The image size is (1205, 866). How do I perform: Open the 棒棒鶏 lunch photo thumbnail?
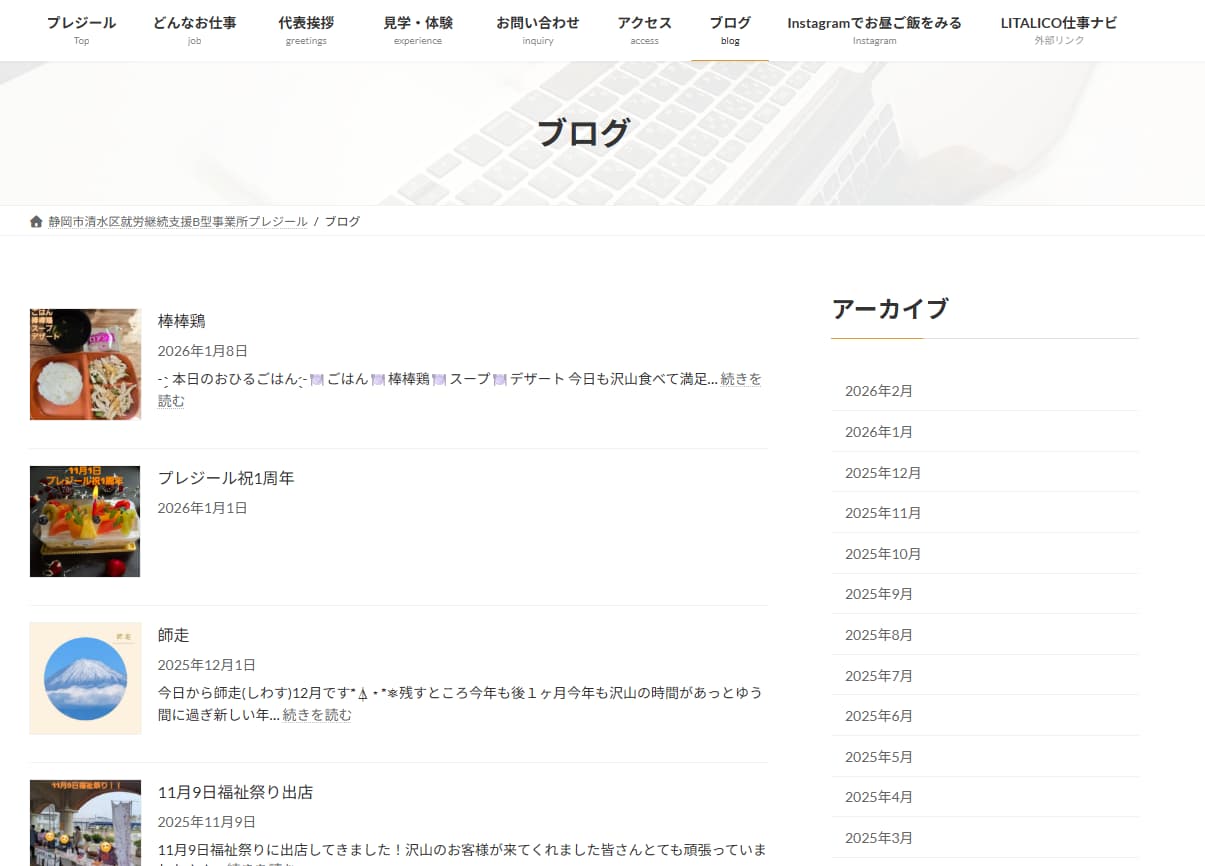(x=85, y=364)
